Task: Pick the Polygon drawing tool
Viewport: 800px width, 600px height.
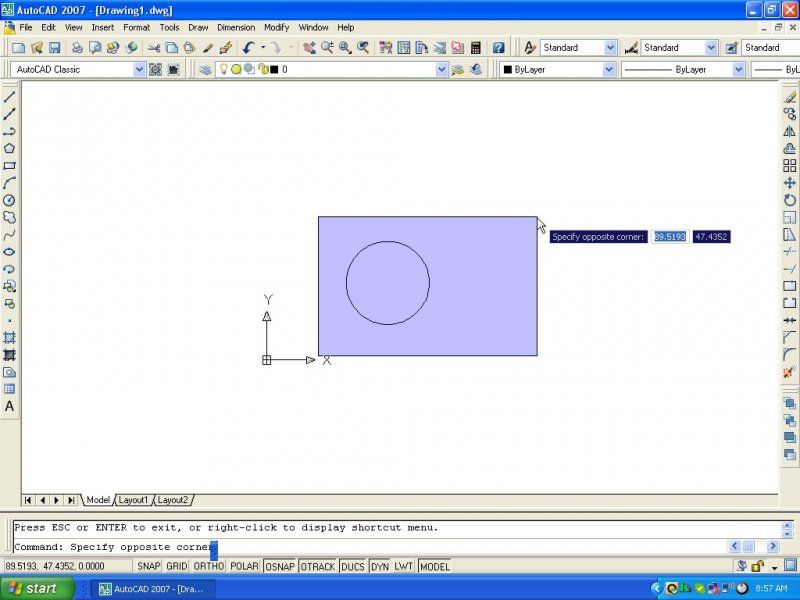Action: pos(9,148)
